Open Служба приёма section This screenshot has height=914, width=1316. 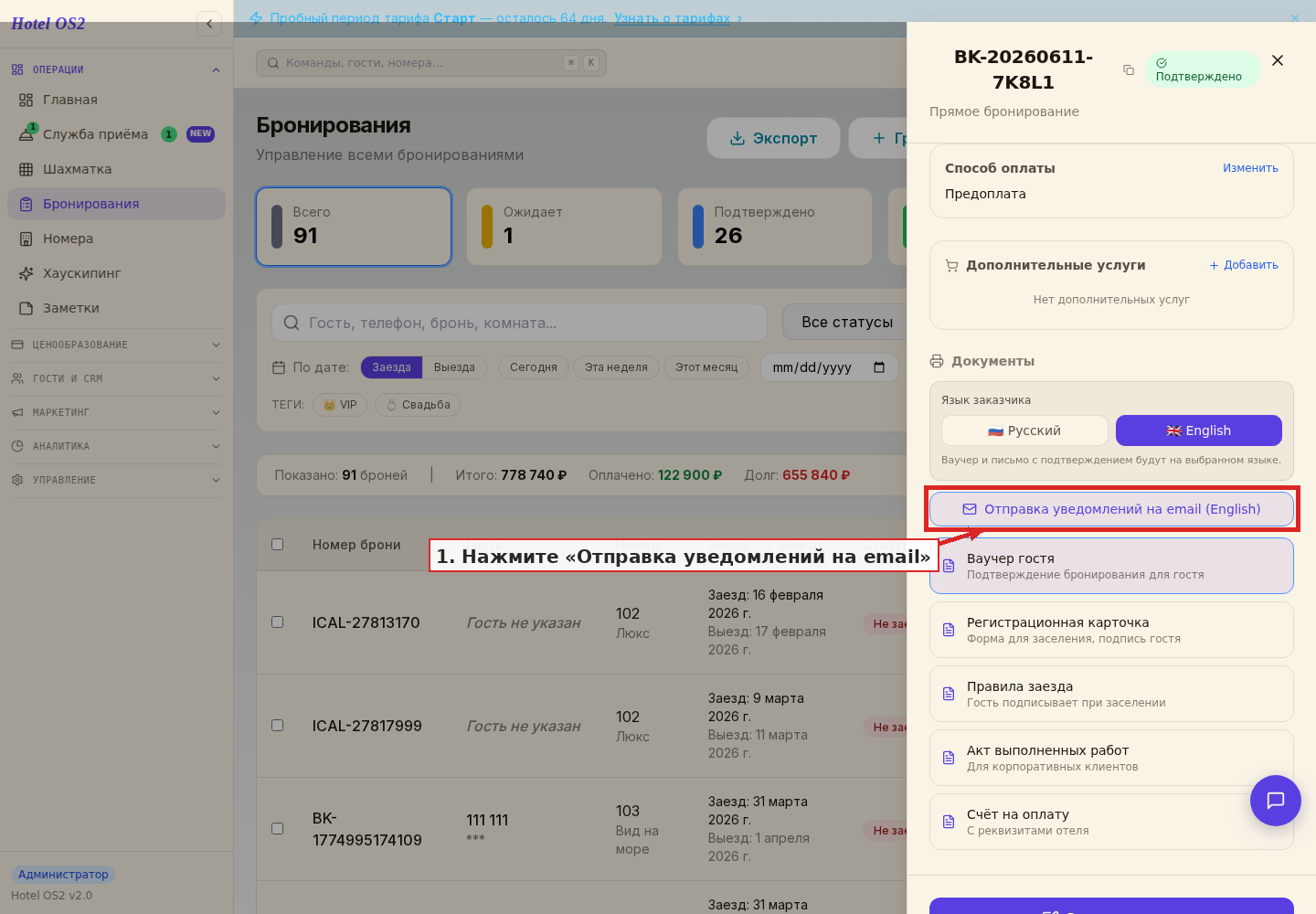116,134
